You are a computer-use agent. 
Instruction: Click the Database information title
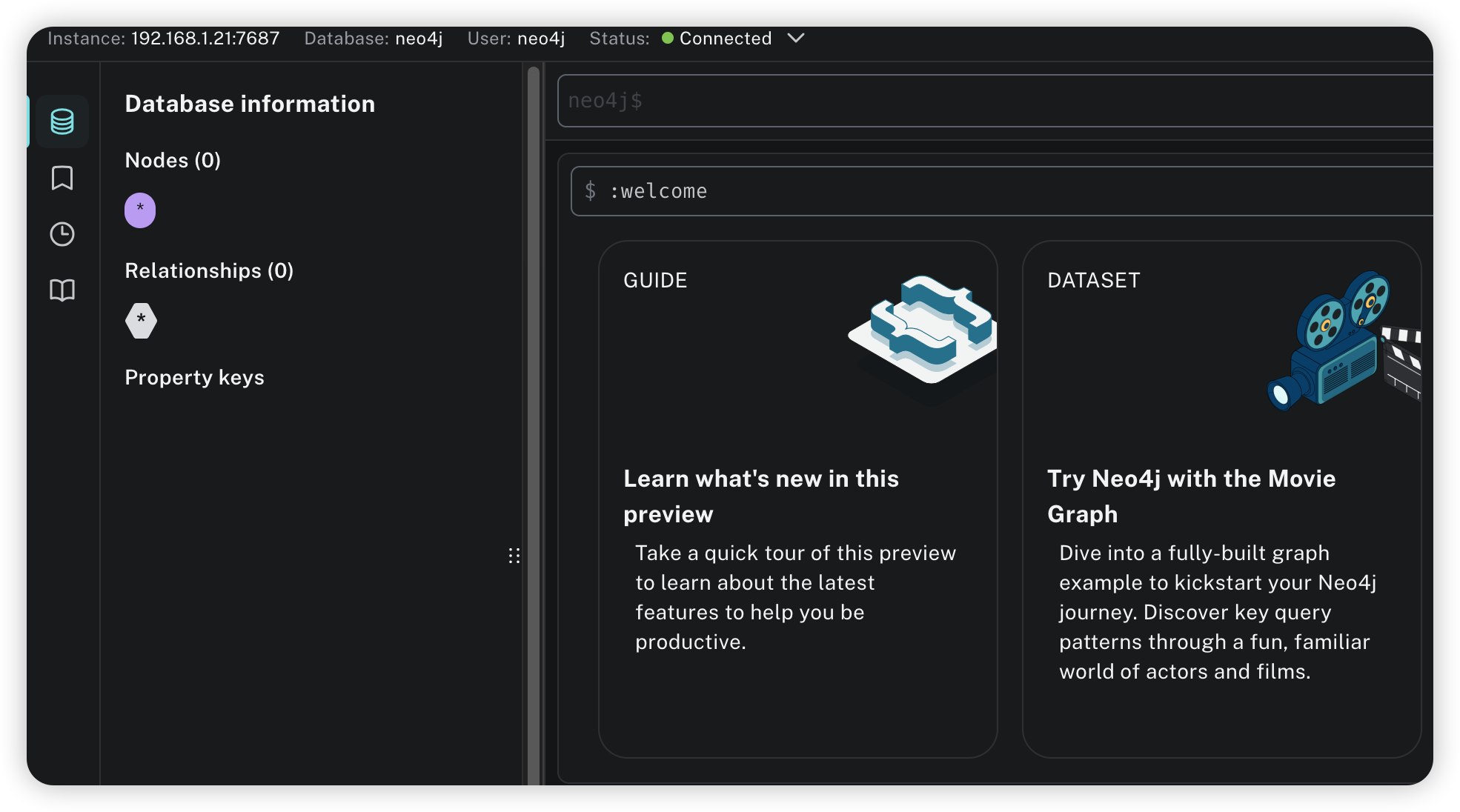(250, 104)
